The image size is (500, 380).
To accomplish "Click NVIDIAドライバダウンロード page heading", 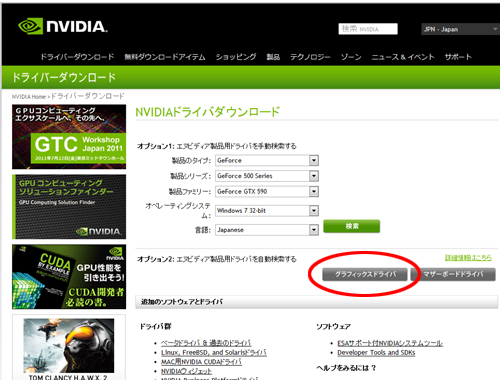I will pos(208,112).
